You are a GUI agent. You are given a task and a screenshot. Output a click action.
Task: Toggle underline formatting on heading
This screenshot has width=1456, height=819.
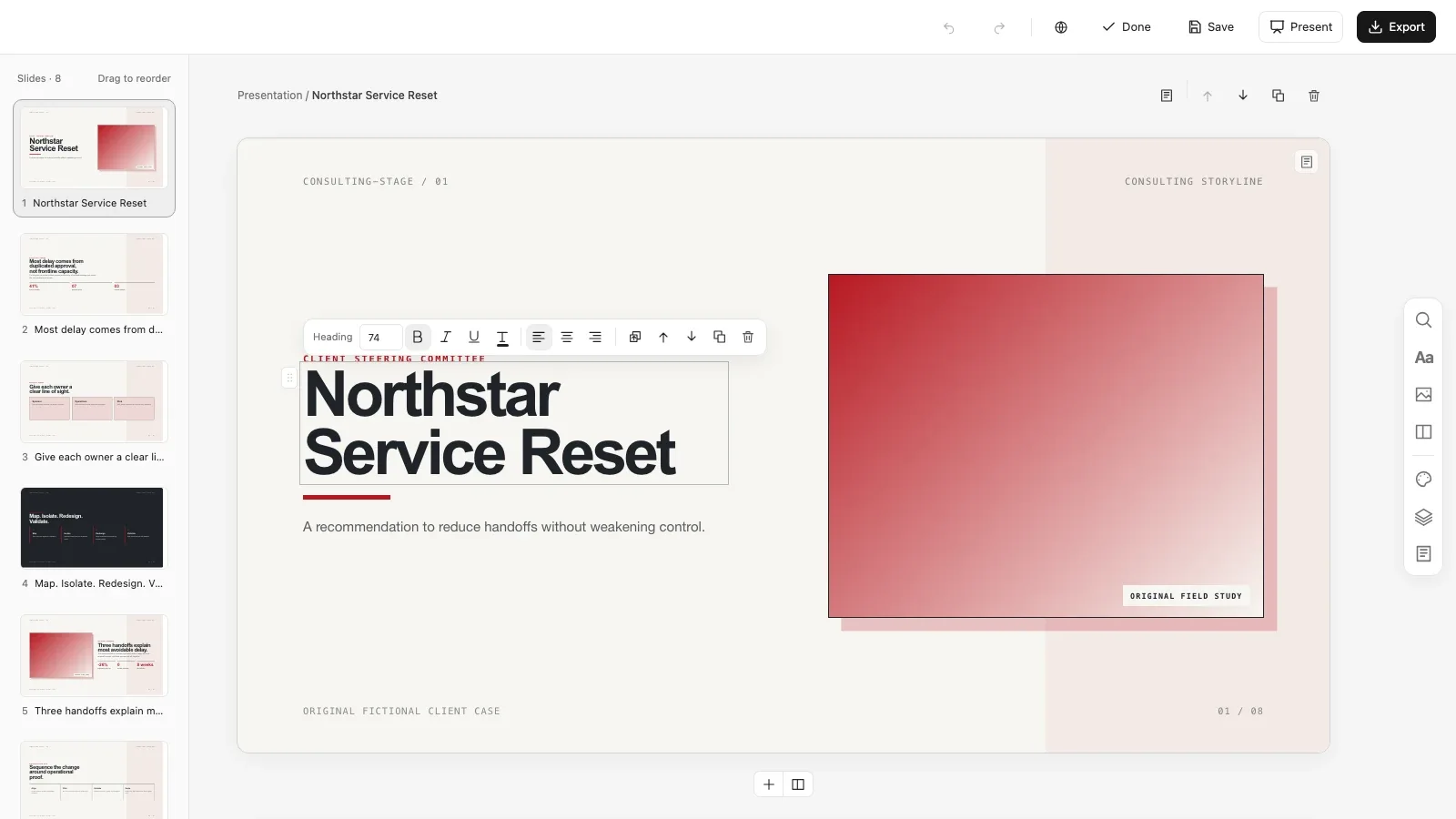click(474, 337)
